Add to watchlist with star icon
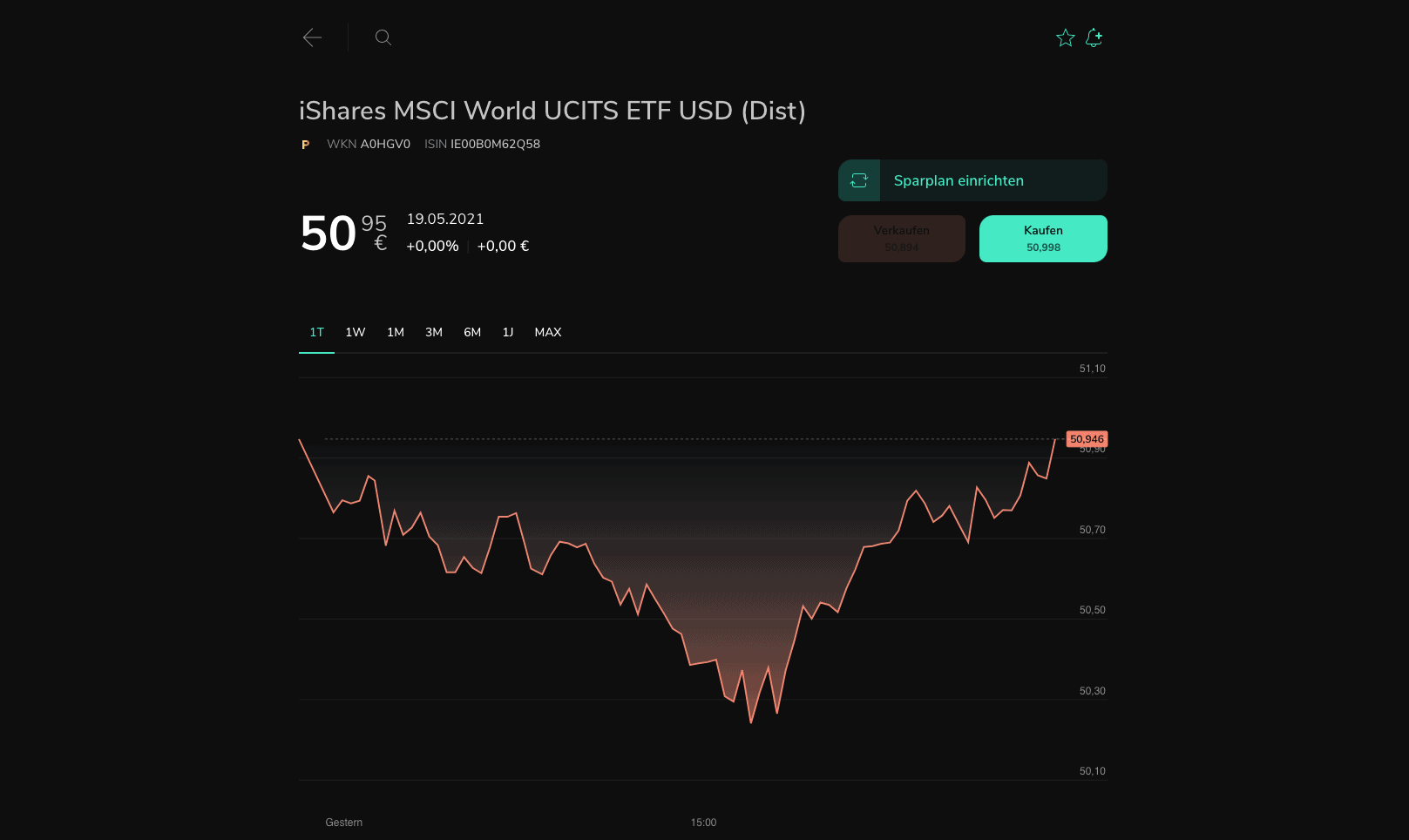Screen dimensions: 1409x840 click(x=1065, y=37)
